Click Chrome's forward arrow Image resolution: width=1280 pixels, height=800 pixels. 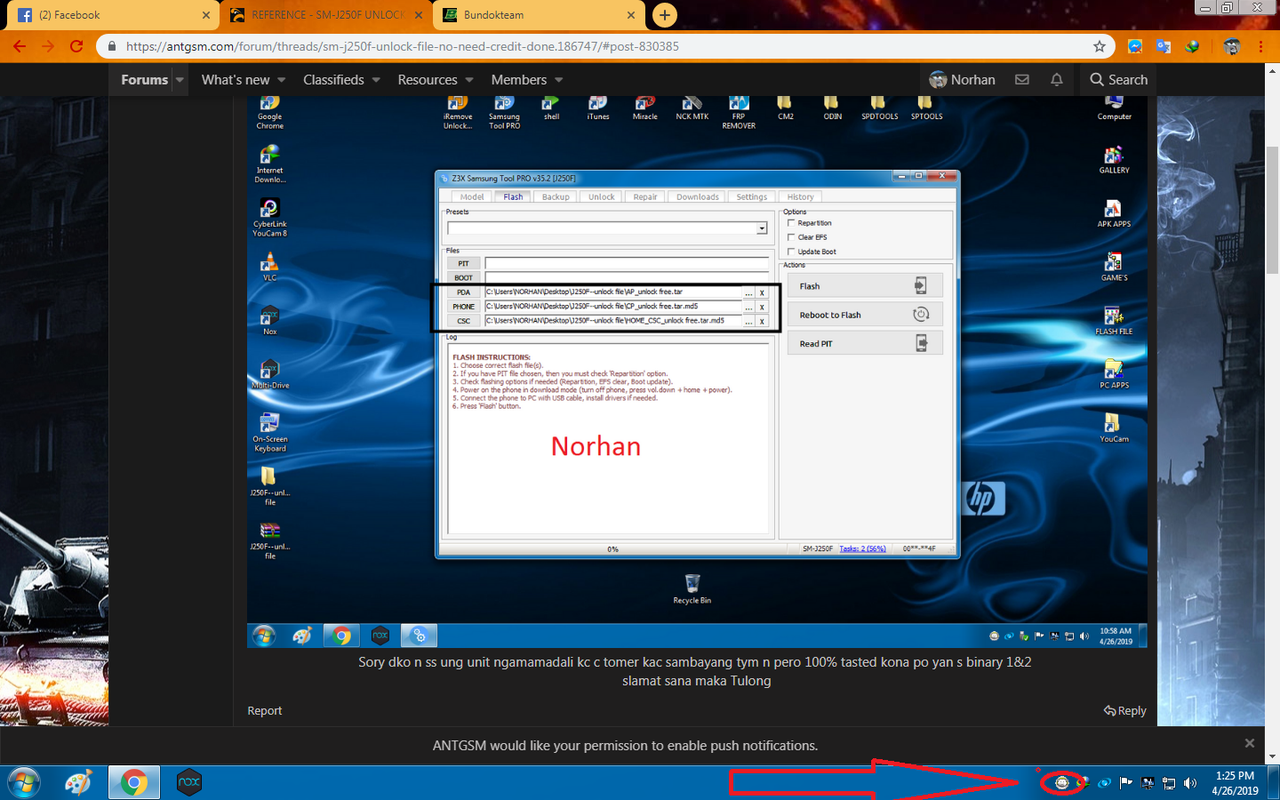pyautogui.click(x=48, y=46)
